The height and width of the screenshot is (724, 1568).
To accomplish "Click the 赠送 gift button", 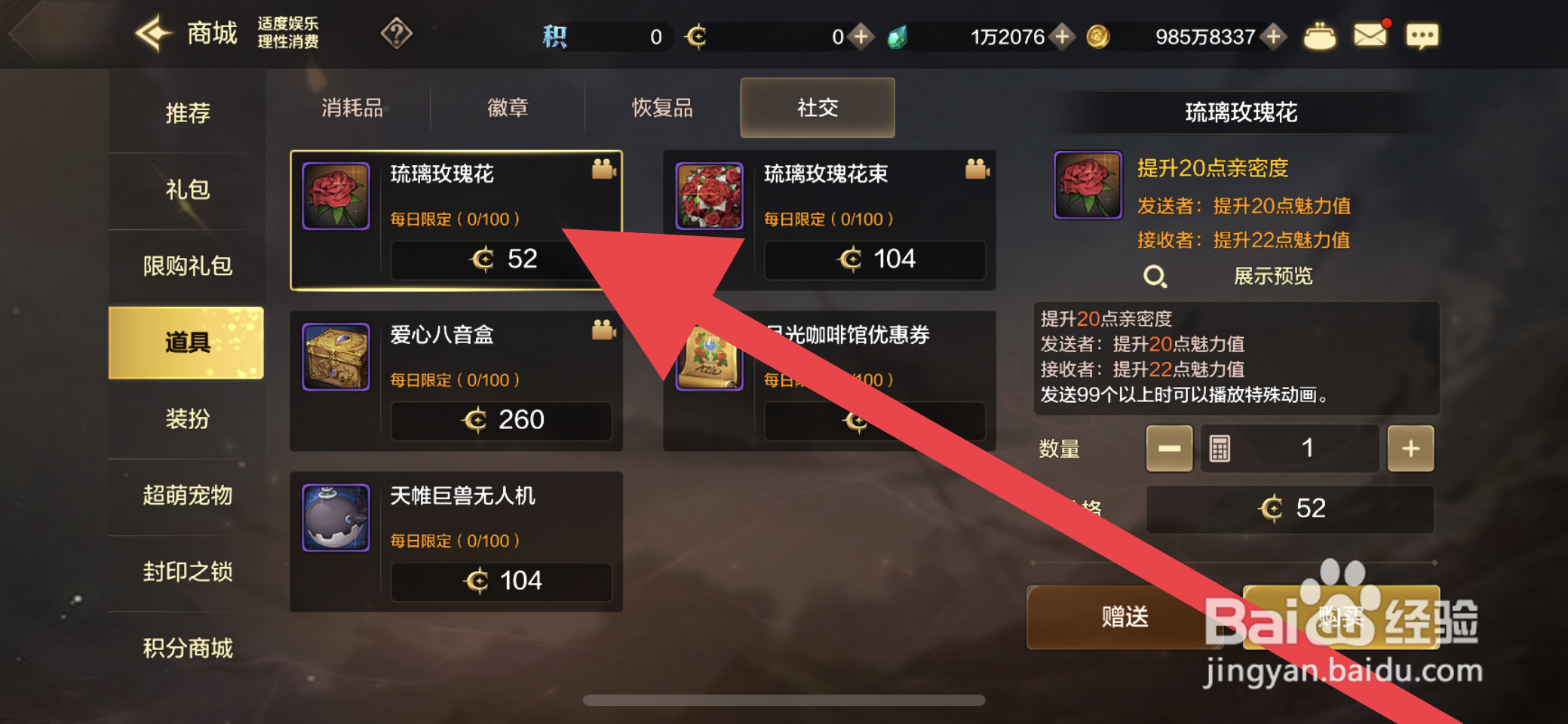I will tap(1125, 617).
